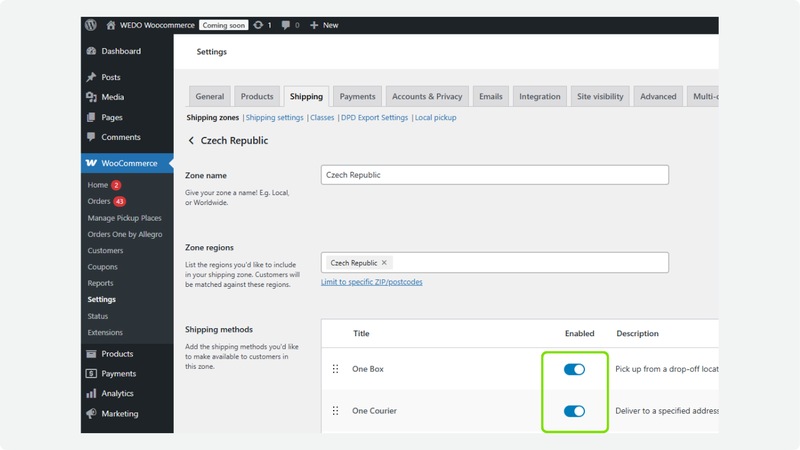Screen dimensions: 800x450
Task: Click the site home icon
Action: click(111, 25)
